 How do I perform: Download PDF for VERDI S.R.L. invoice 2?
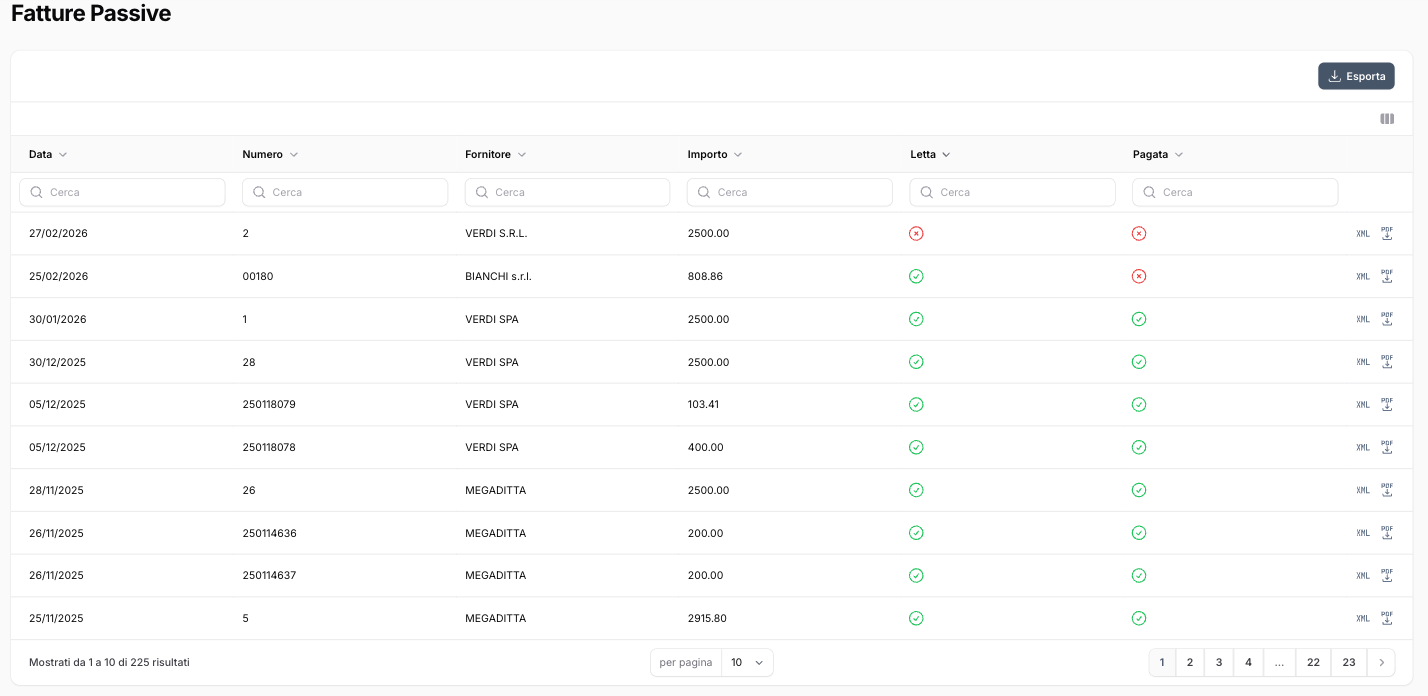(1387, 233)
